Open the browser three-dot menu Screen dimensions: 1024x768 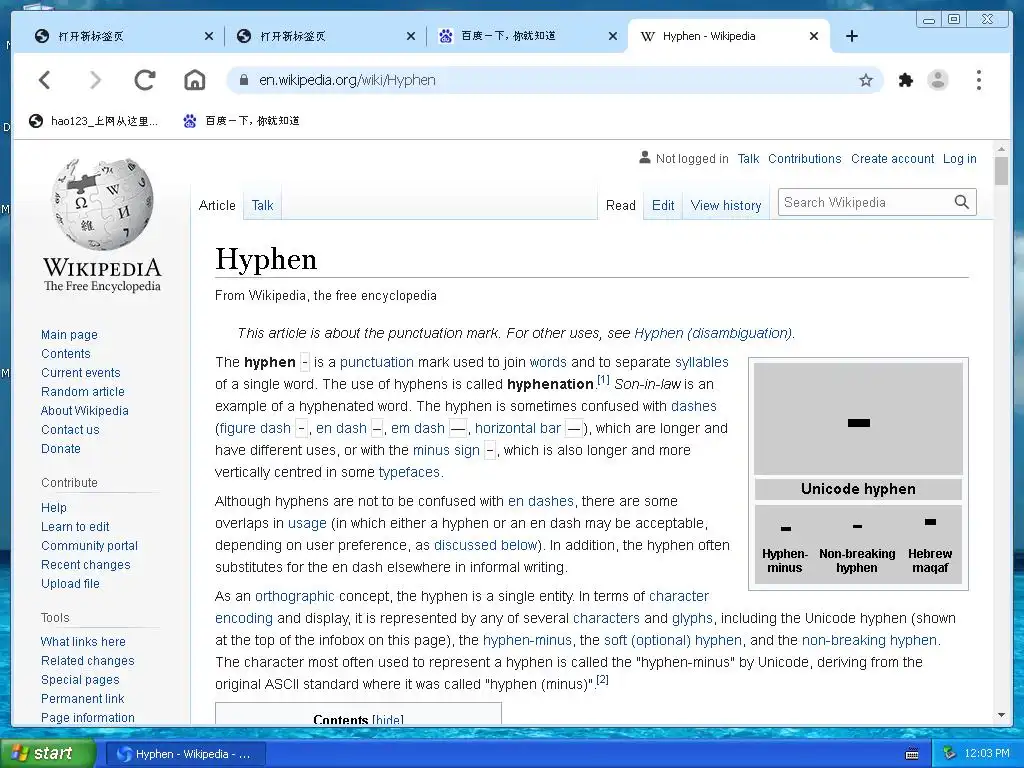pyautogui.click(x=978, y=80)
